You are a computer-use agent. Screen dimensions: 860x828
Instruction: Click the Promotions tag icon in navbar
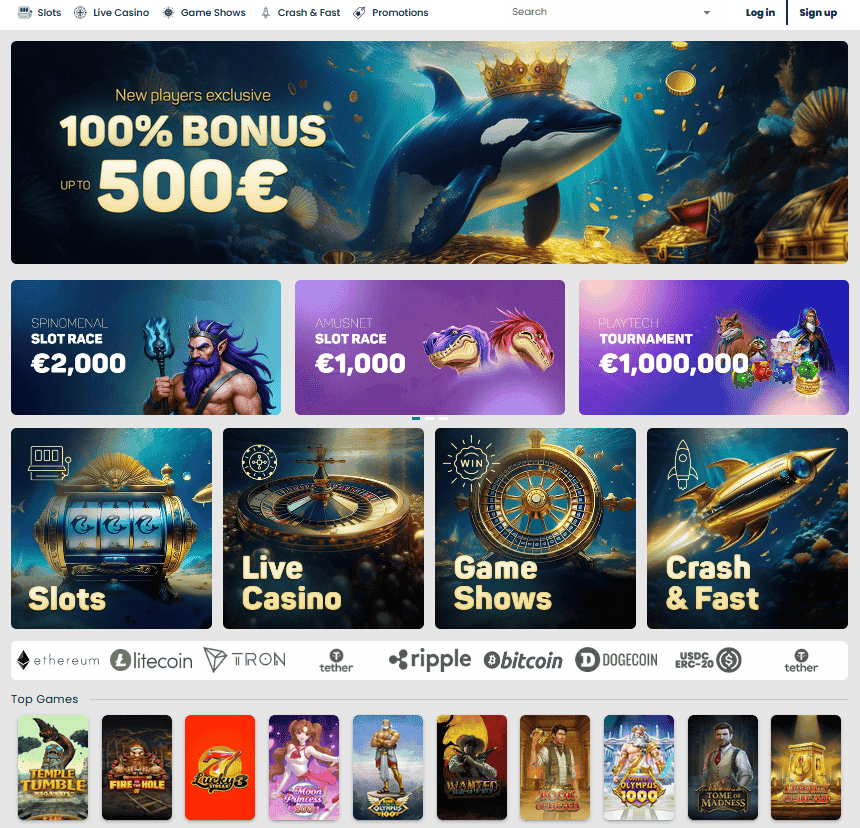coord(359,12)
